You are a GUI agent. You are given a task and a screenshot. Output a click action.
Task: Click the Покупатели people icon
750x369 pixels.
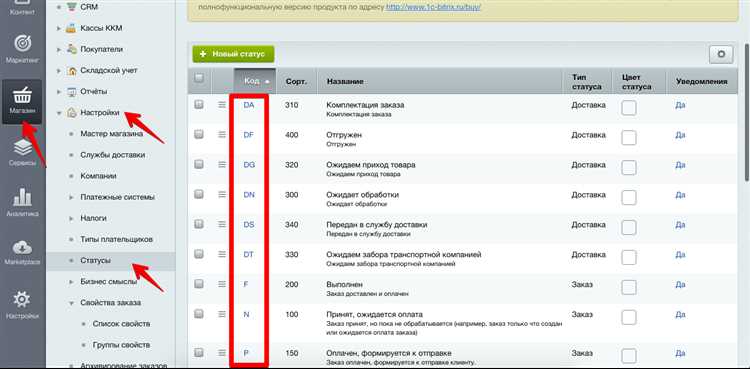point(71,49)
